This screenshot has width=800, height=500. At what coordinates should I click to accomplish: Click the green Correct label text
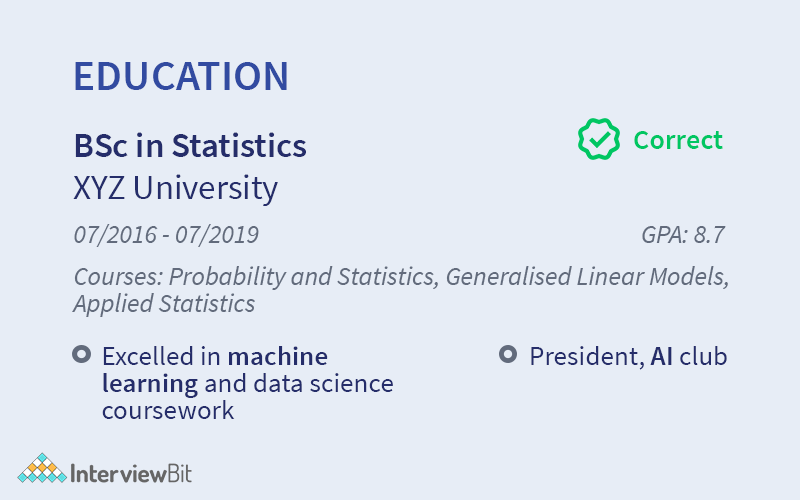[678, 140]
